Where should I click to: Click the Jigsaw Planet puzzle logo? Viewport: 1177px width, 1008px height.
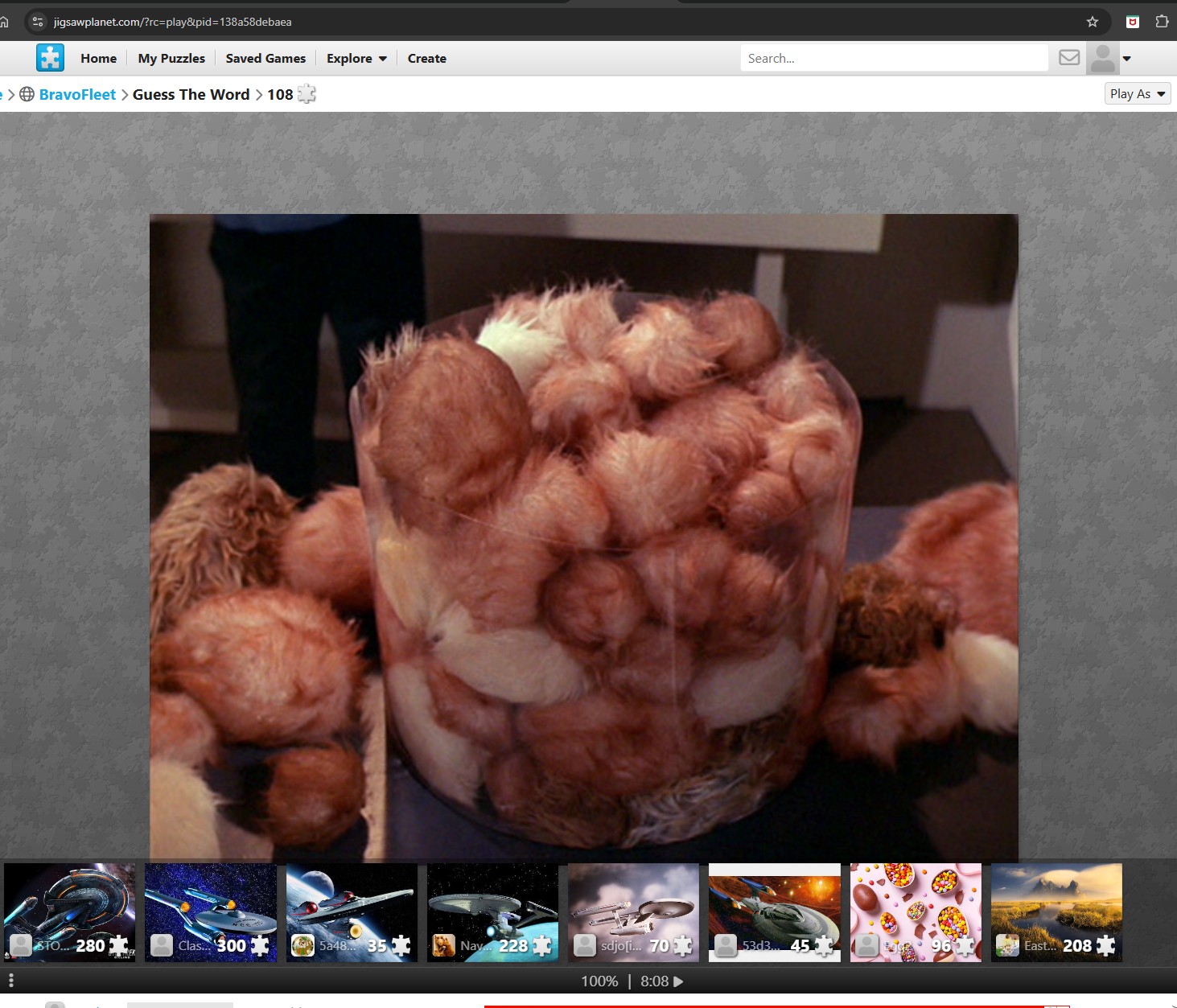50,58
